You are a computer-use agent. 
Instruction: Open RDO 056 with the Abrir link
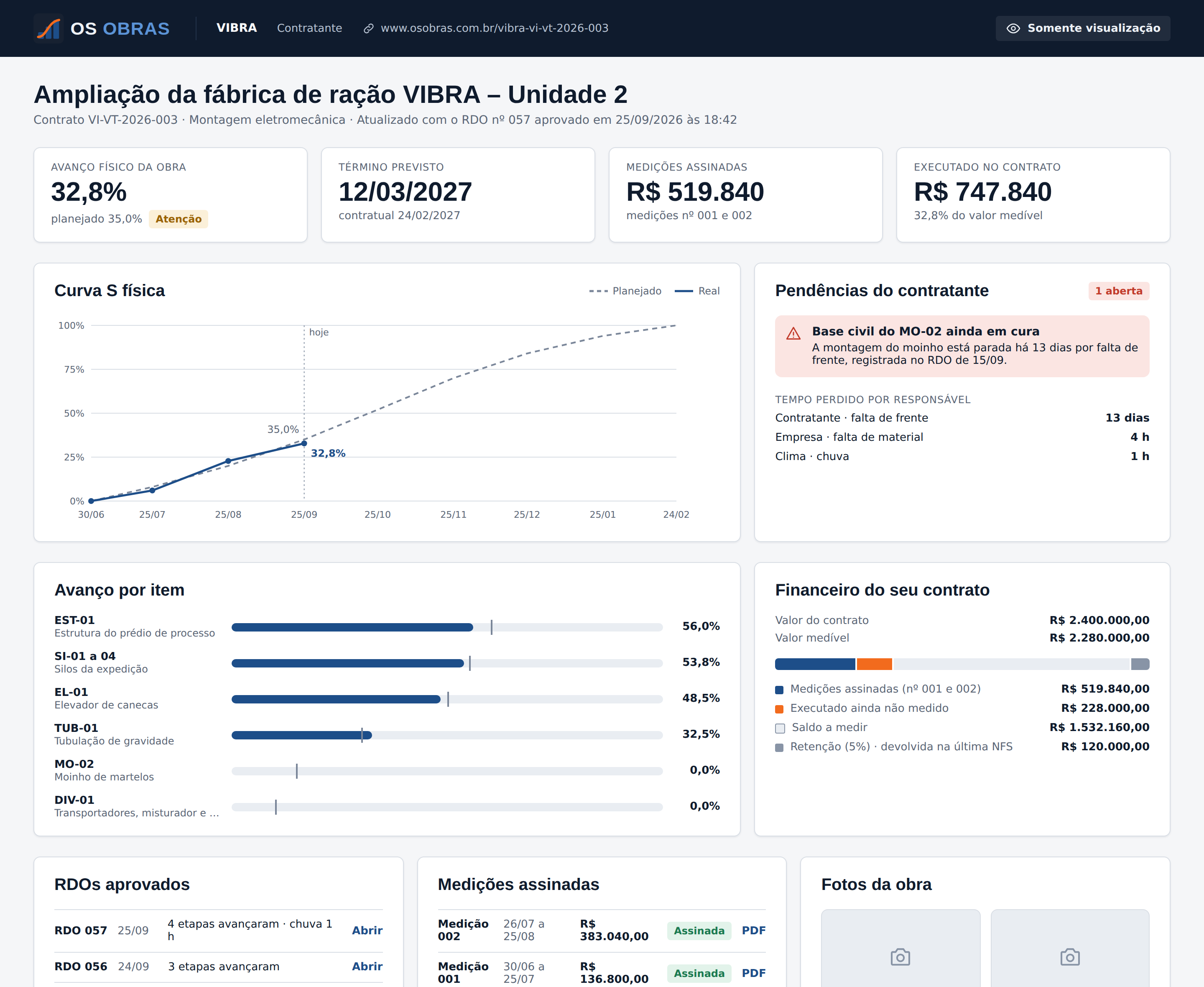[x=367, y=967]
